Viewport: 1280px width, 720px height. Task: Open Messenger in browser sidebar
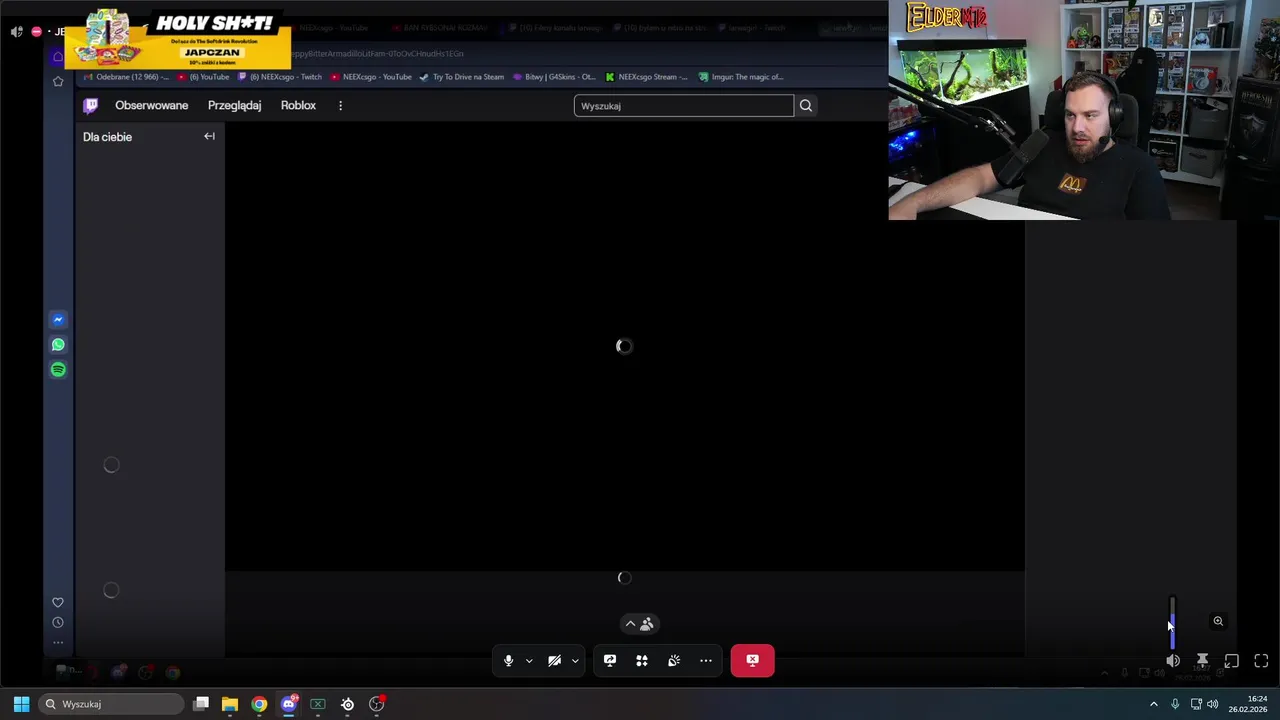coord(58,320)
